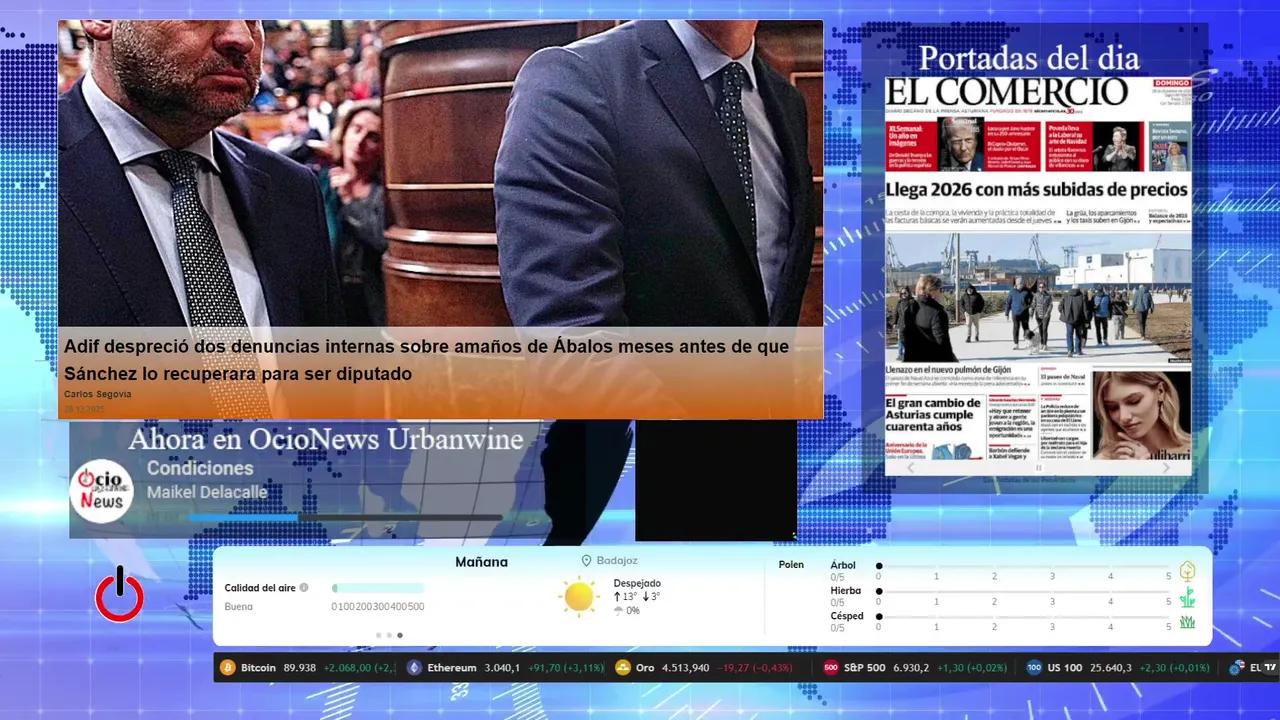Click the Mañana weather heading

point(481,562)
